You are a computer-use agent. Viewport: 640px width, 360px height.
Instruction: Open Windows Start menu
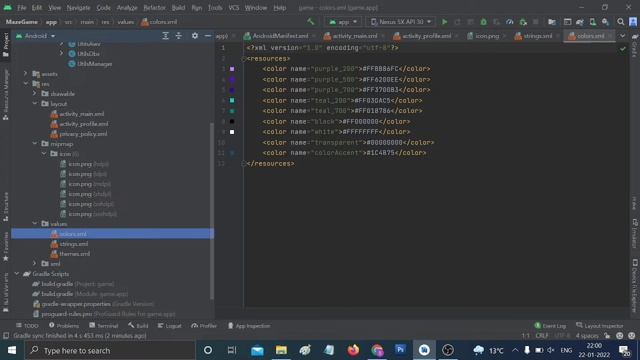pyautogui.click(x=12, y=350)
